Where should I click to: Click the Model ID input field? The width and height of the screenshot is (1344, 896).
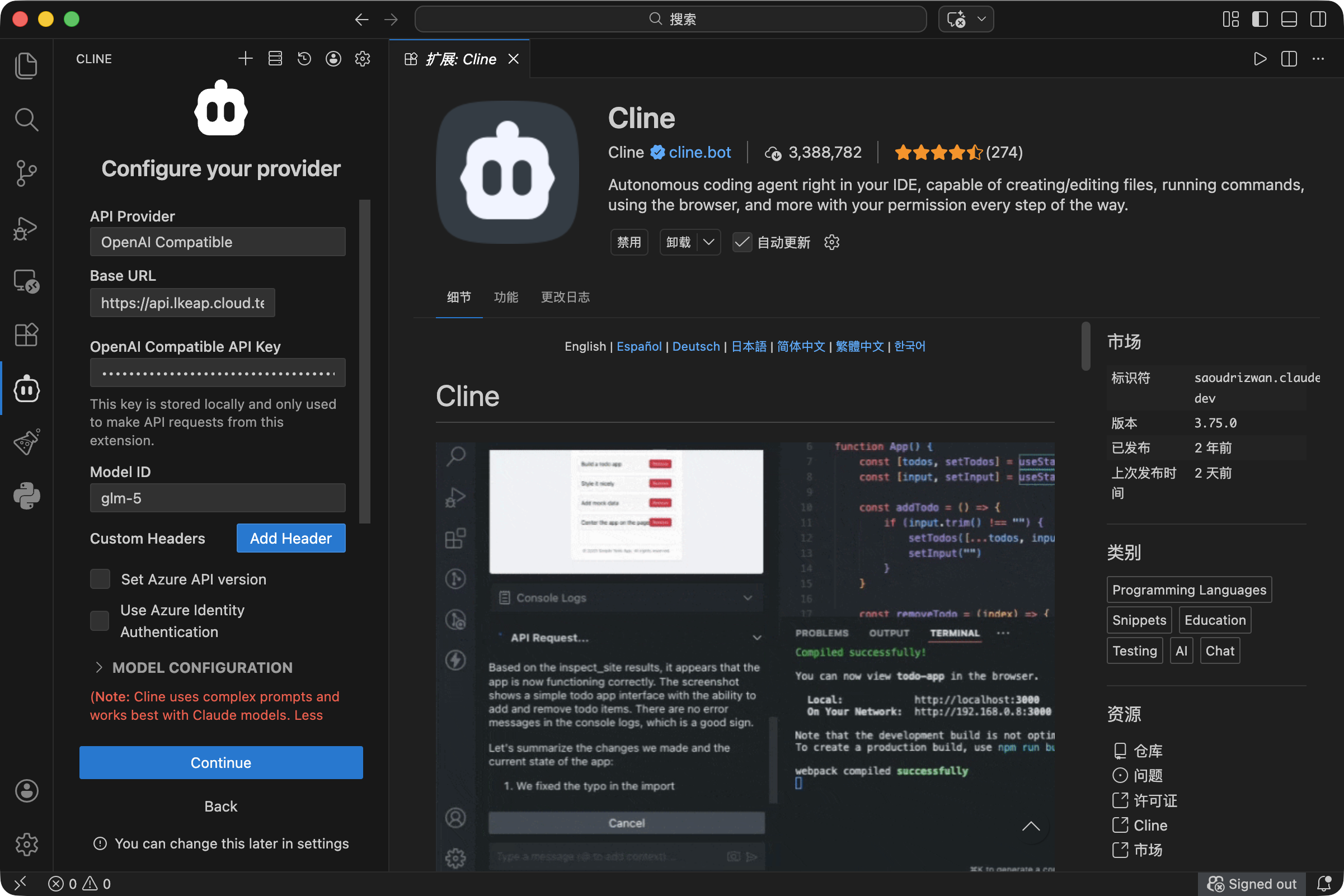pyautogui.click(x=217, y=498)
